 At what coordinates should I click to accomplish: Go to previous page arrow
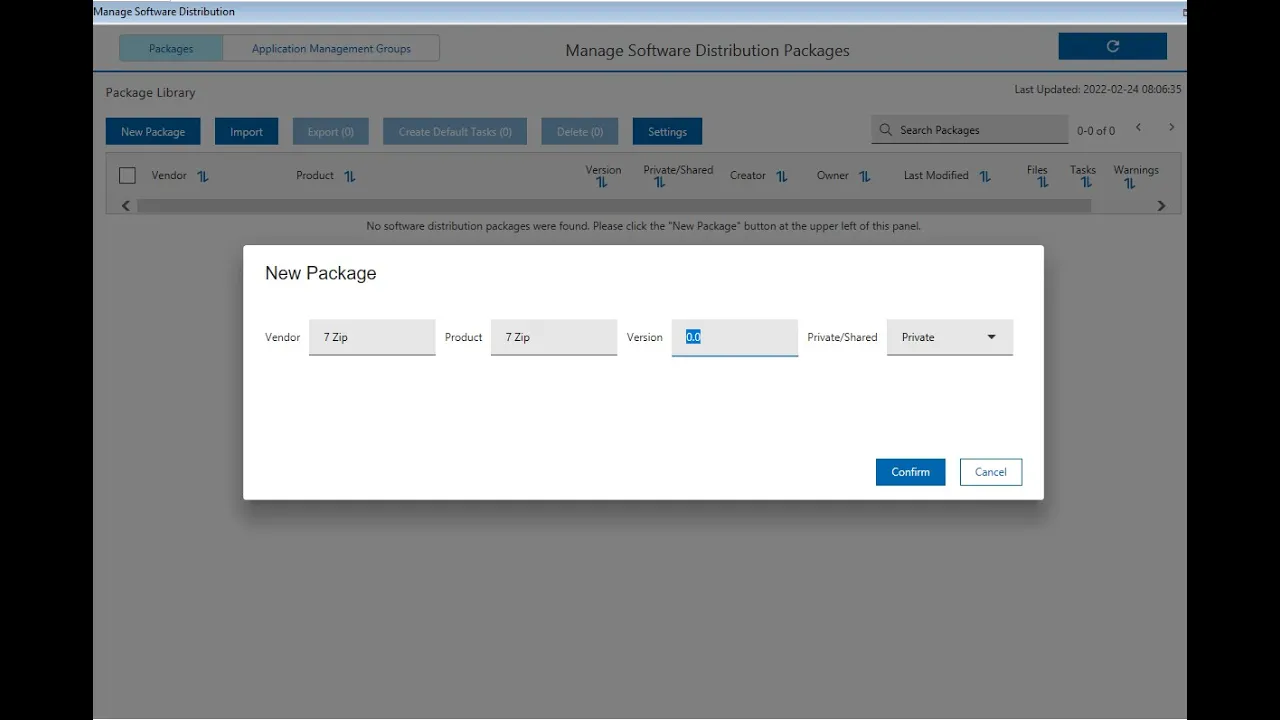point(1138,128)
